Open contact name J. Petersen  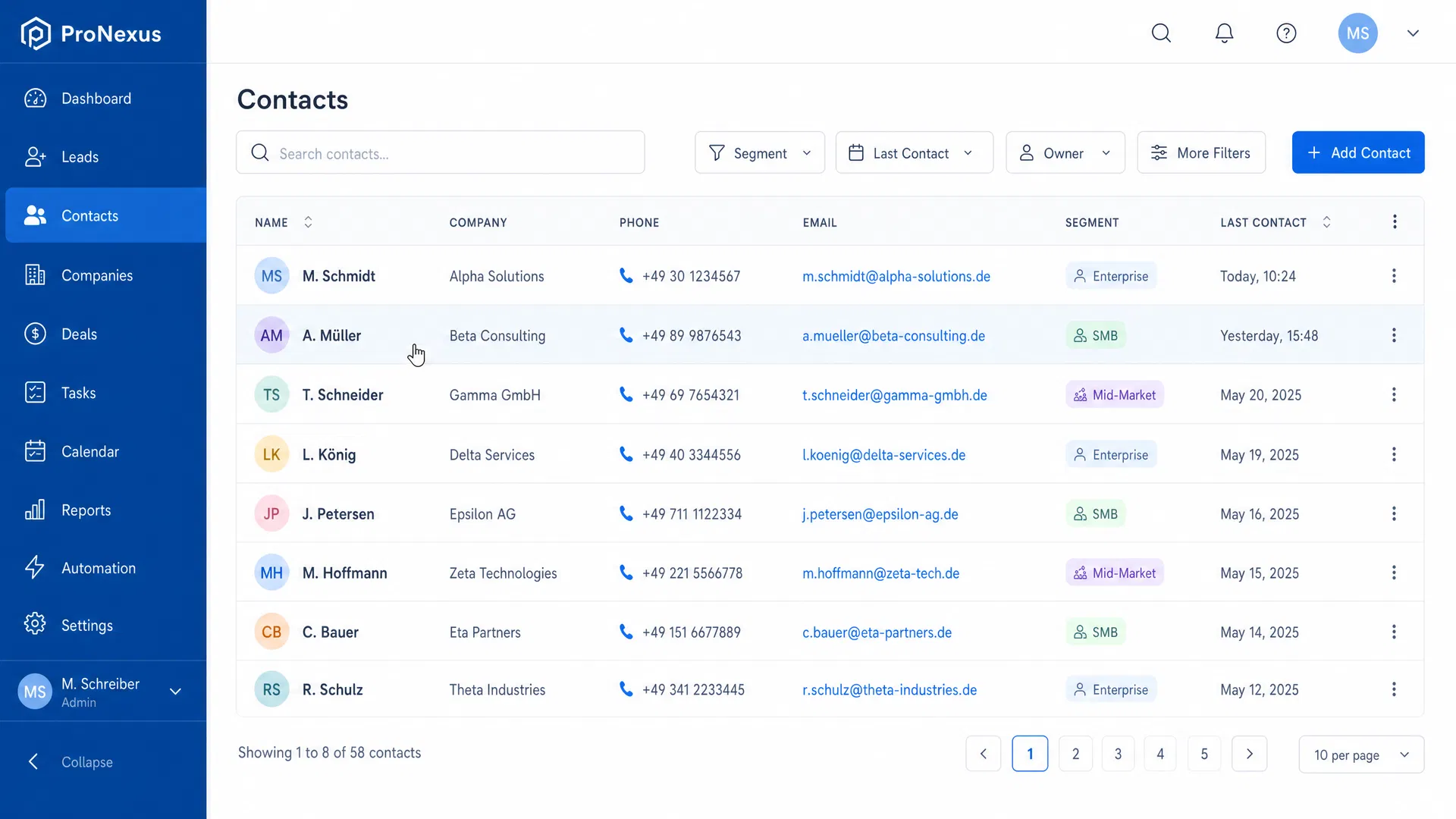(338, 513)
